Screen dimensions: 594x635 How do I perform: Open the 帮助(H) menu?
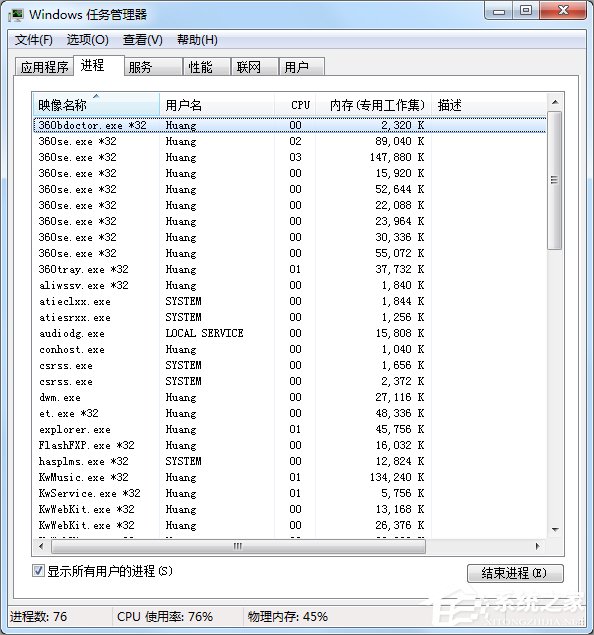[x=197, y=40]
